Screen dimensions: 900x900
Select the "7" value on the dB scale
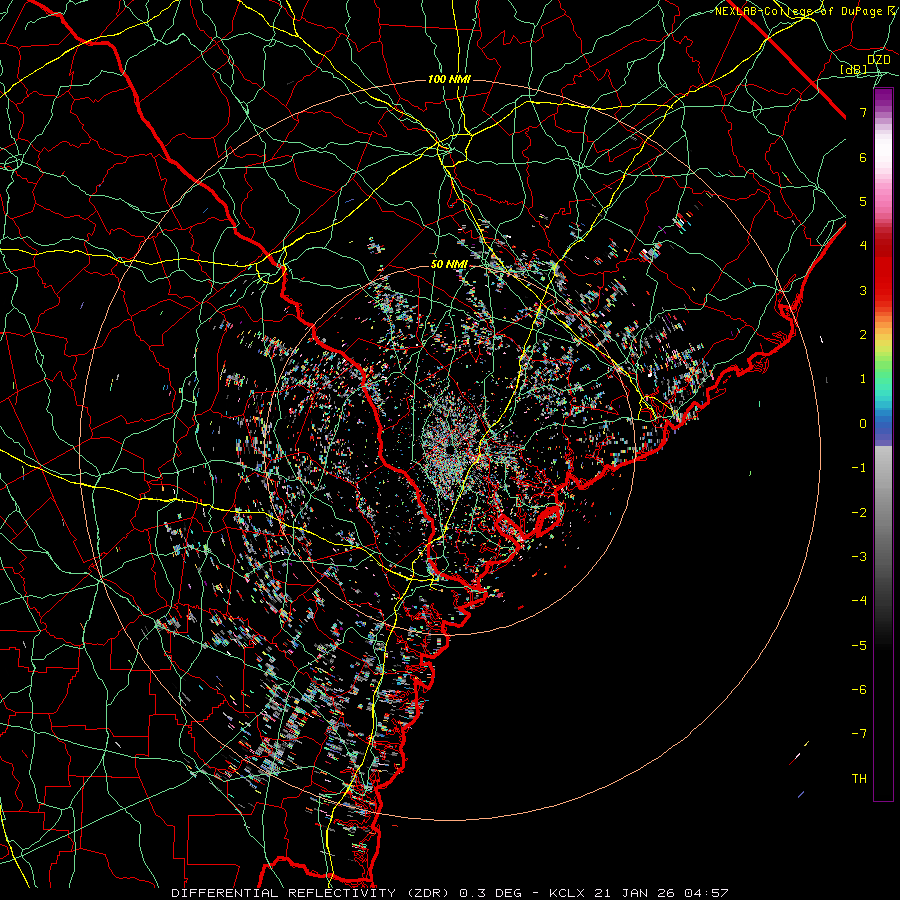click(x=863, y=112)
